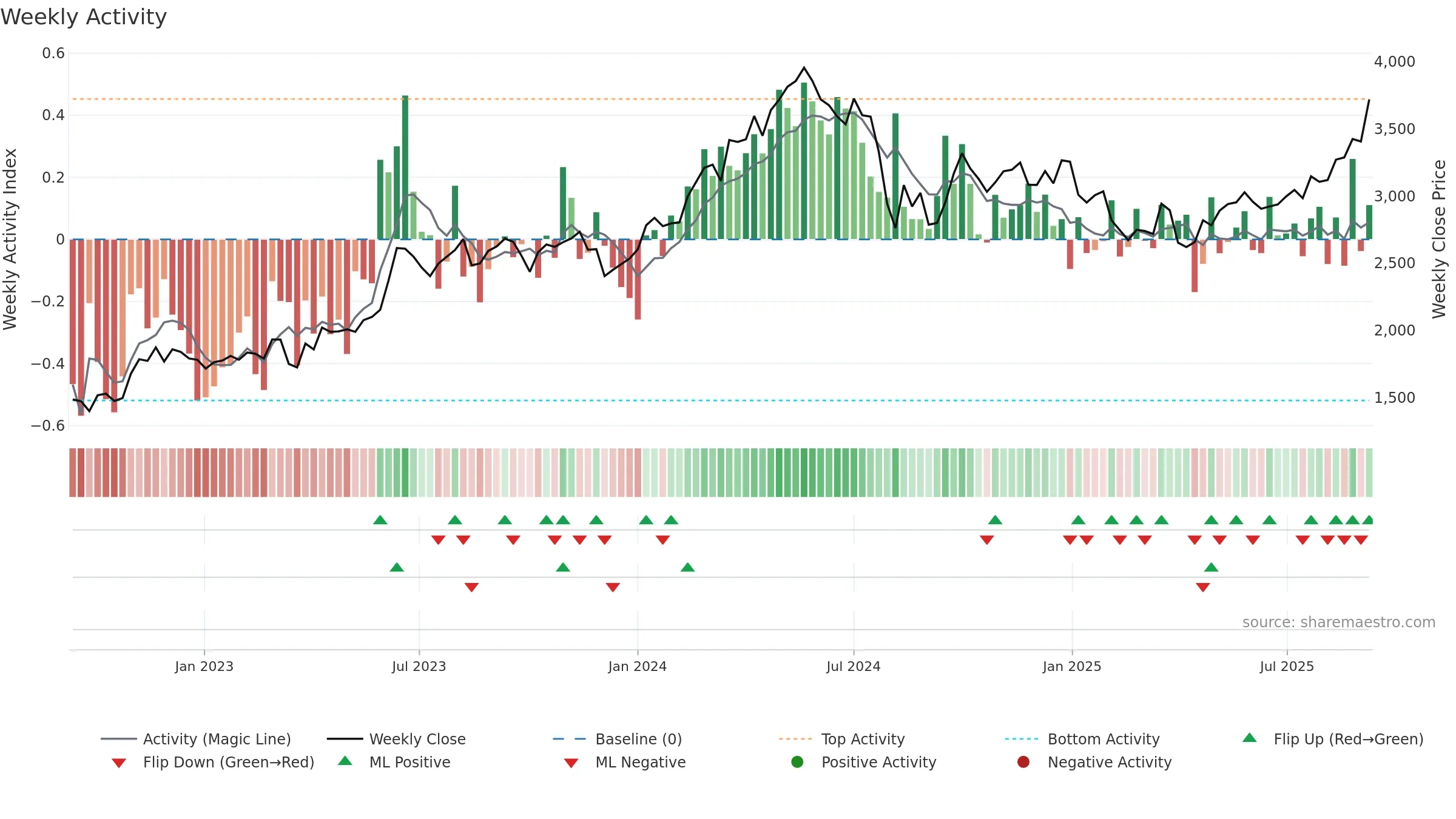Click the Jul 2024 x-axis label
Viewport: 1456px width, 819px height.
pos(853,666)
